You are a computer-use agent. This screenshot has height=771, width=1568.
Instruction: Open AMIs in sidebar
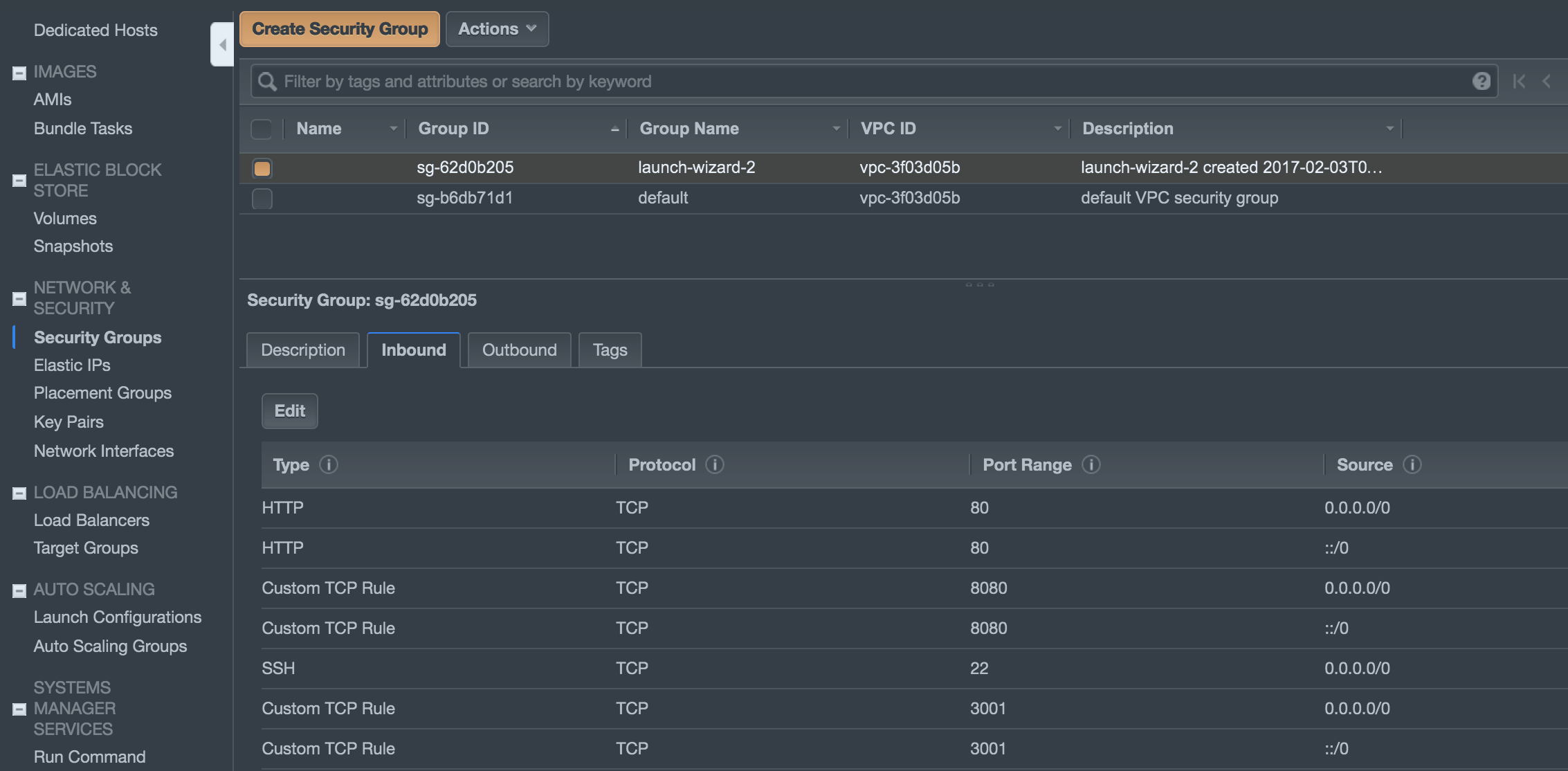pos(53,100)
